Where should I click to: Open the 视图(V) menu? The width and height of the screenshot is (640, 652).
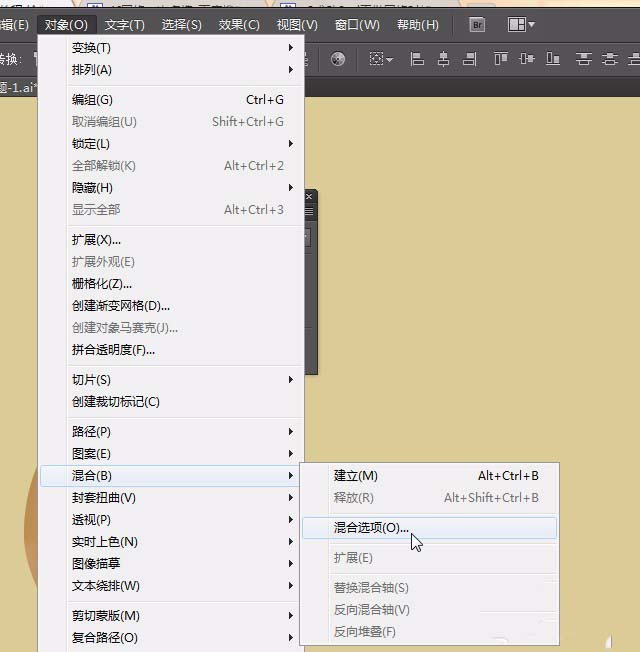click(x=297, y=25)
